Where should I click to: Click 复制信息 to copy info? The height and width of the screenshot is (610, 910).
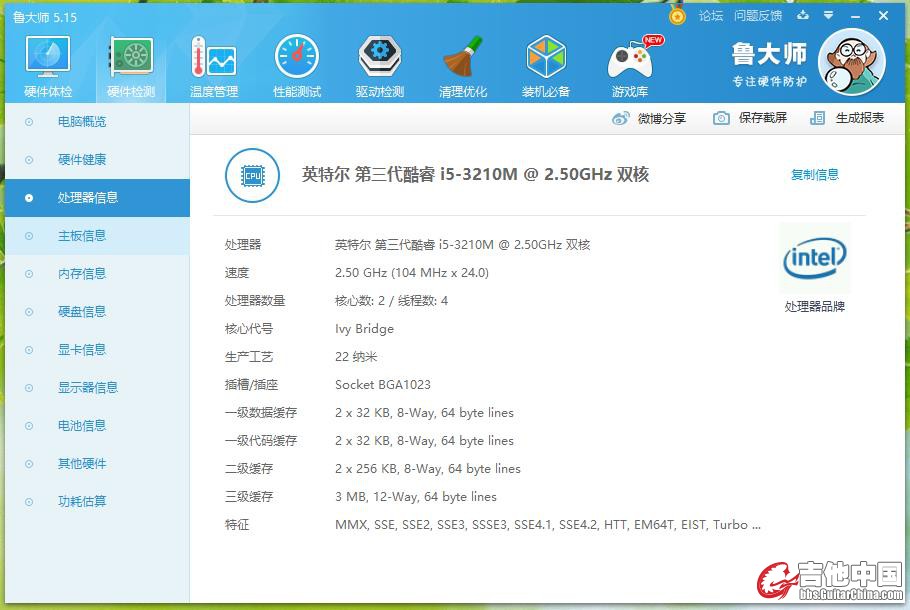[815, 175]
